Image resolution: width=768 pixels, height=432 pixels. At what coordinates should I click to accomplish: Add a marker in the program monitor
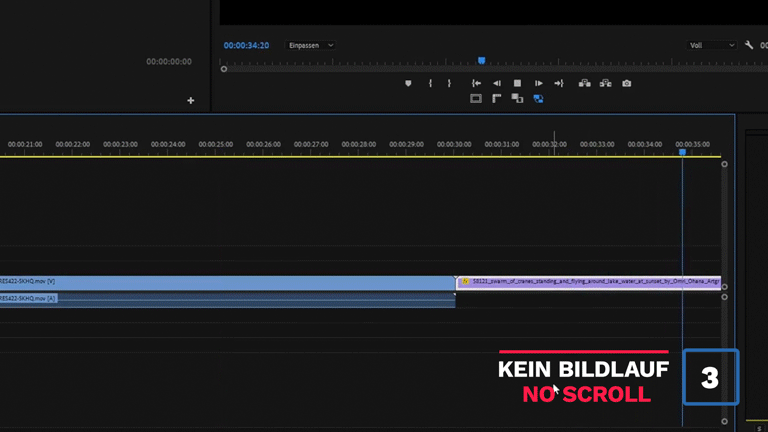pyautogui.click(x=408, y=83)
